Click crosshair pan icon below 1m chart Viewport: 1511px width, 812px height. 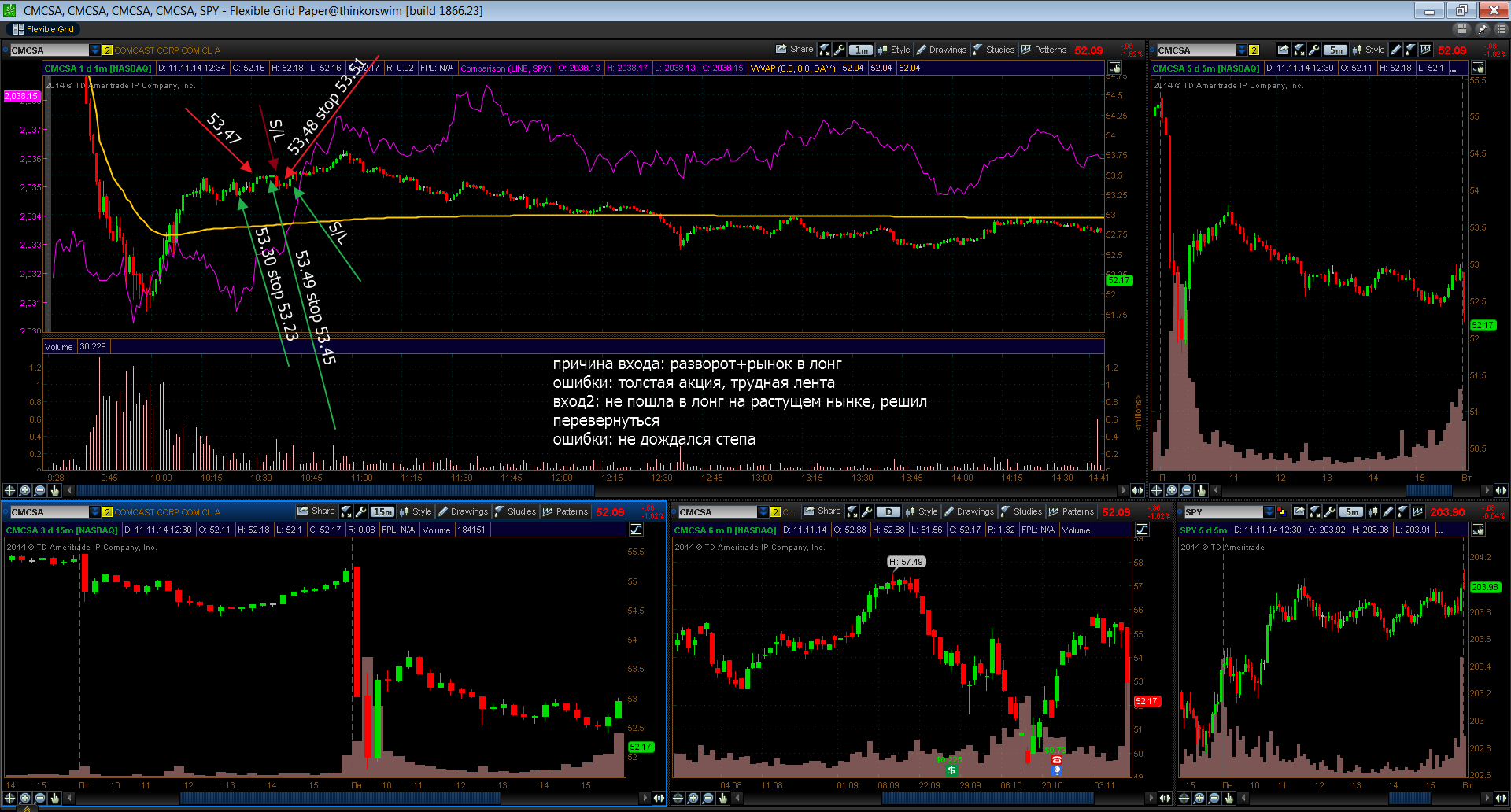click(10, 490)
